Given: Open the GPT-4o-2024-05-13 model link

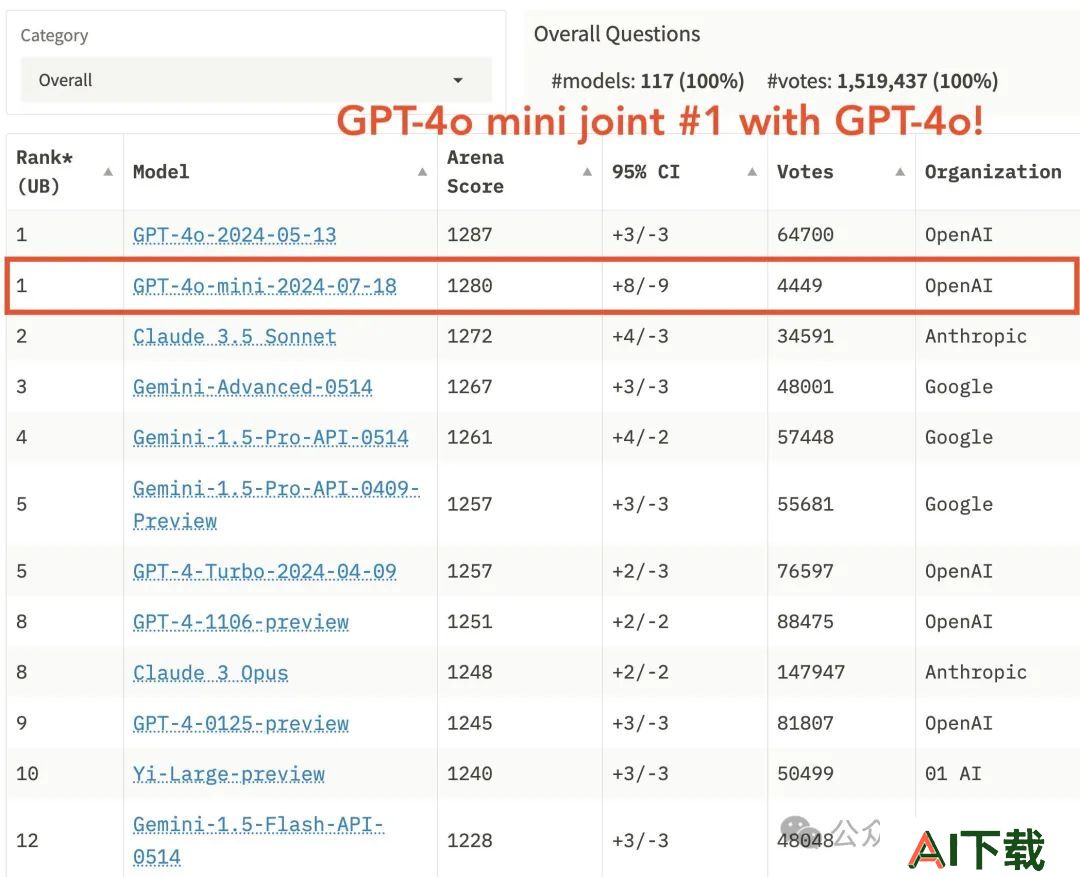Looking at the screenshot, I should (x=234, y=235).
